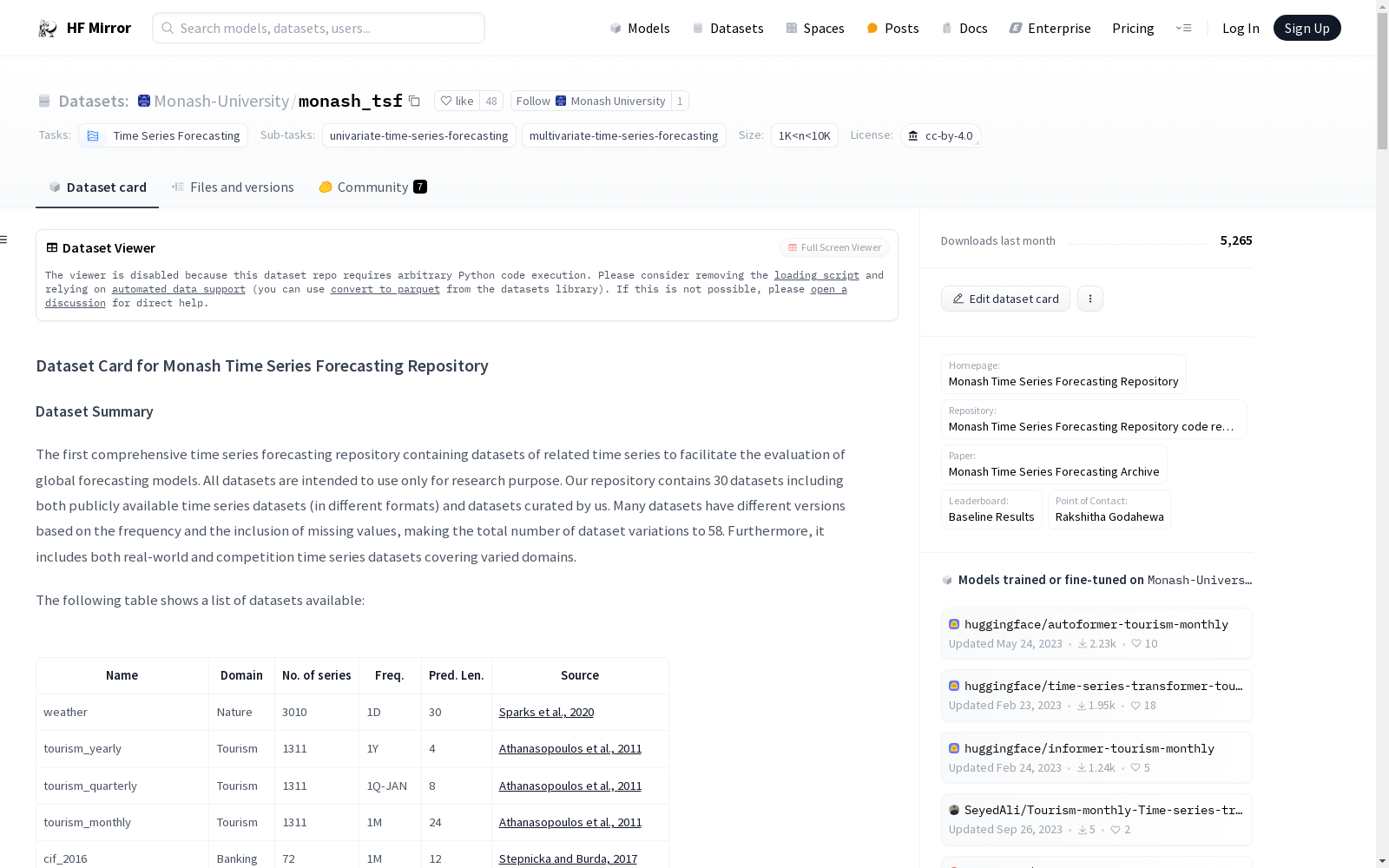The image size is (1389, 868).
Task: Go to the Pricing page
Action: click(1133, 28)
